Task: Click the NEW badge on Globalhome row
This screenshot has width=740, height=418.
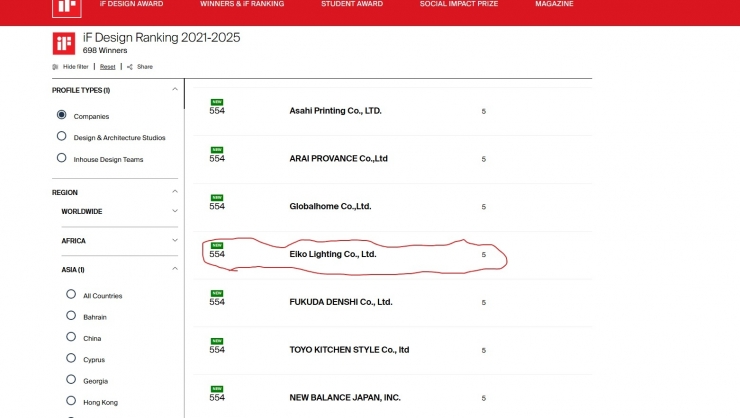Action: pos(217,198)
